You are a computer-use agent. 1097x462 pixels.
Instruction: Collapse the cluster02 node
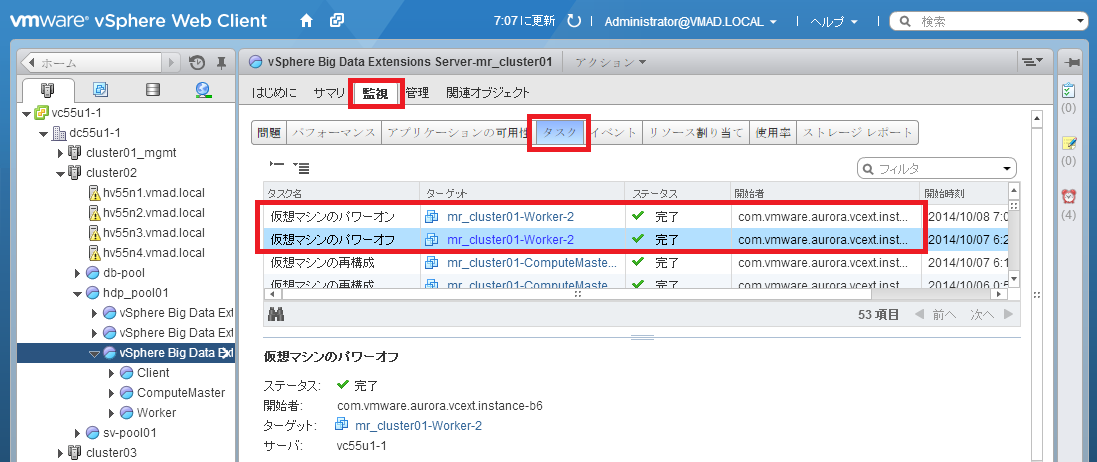[60, 173]
